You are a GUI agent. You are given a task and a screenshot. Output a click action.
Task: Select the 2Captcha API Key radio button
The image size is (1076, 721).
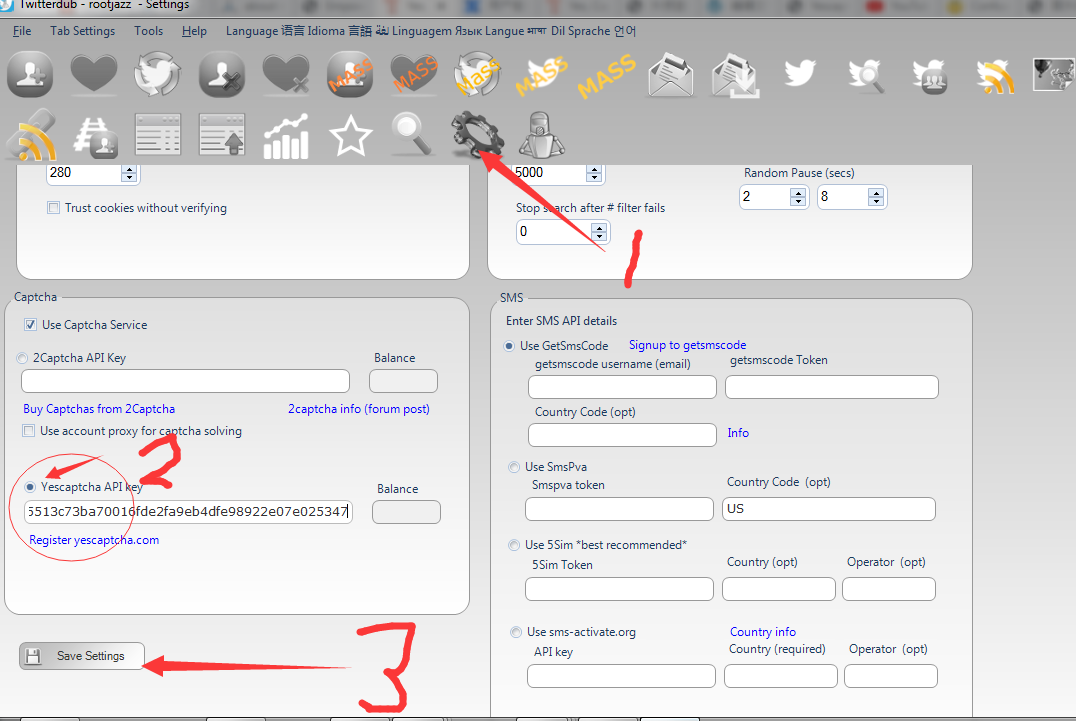pyautogui.click(x=22, y=357)
